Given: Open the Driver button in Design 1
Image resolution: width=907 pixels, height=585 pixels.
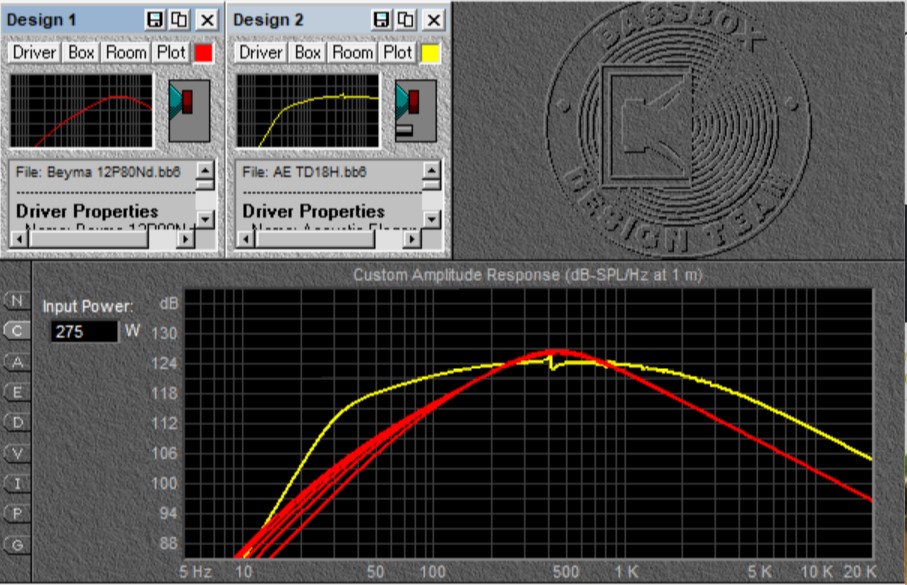Looking at the screenshot, I should point(34,53).
